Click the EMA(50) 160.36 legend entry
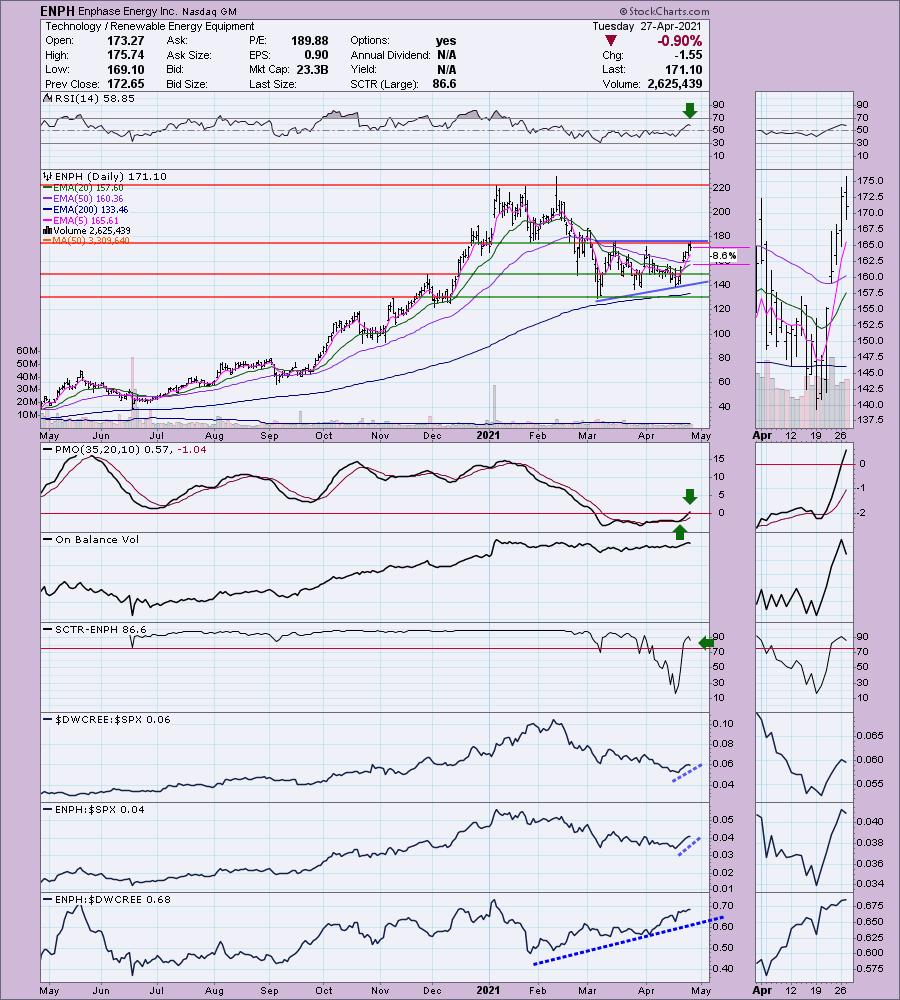 [x=88, y=199]
